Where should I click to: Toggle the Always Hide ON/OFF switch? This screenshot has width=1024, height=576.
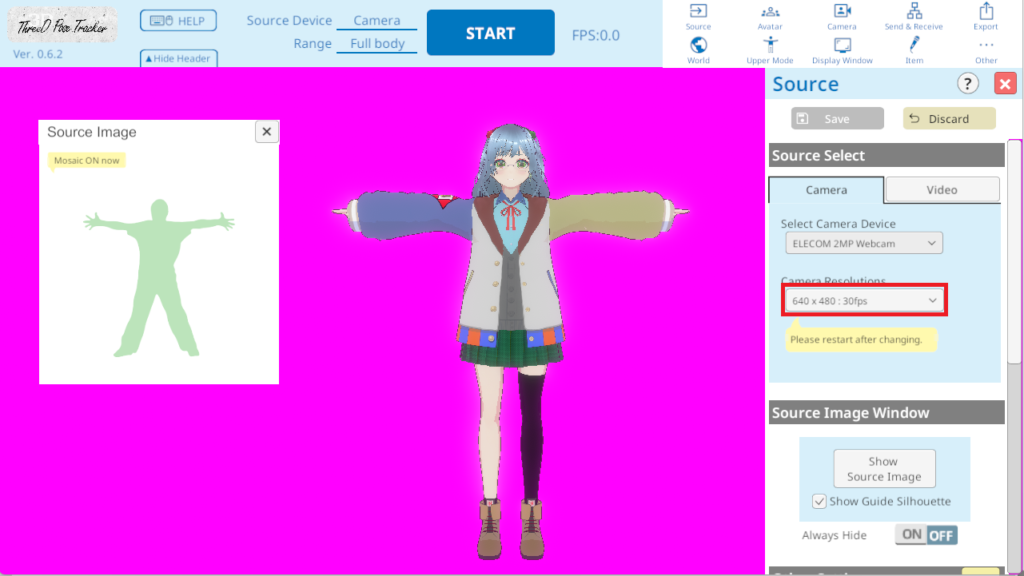pyautogui.click(x=926, y=535)
